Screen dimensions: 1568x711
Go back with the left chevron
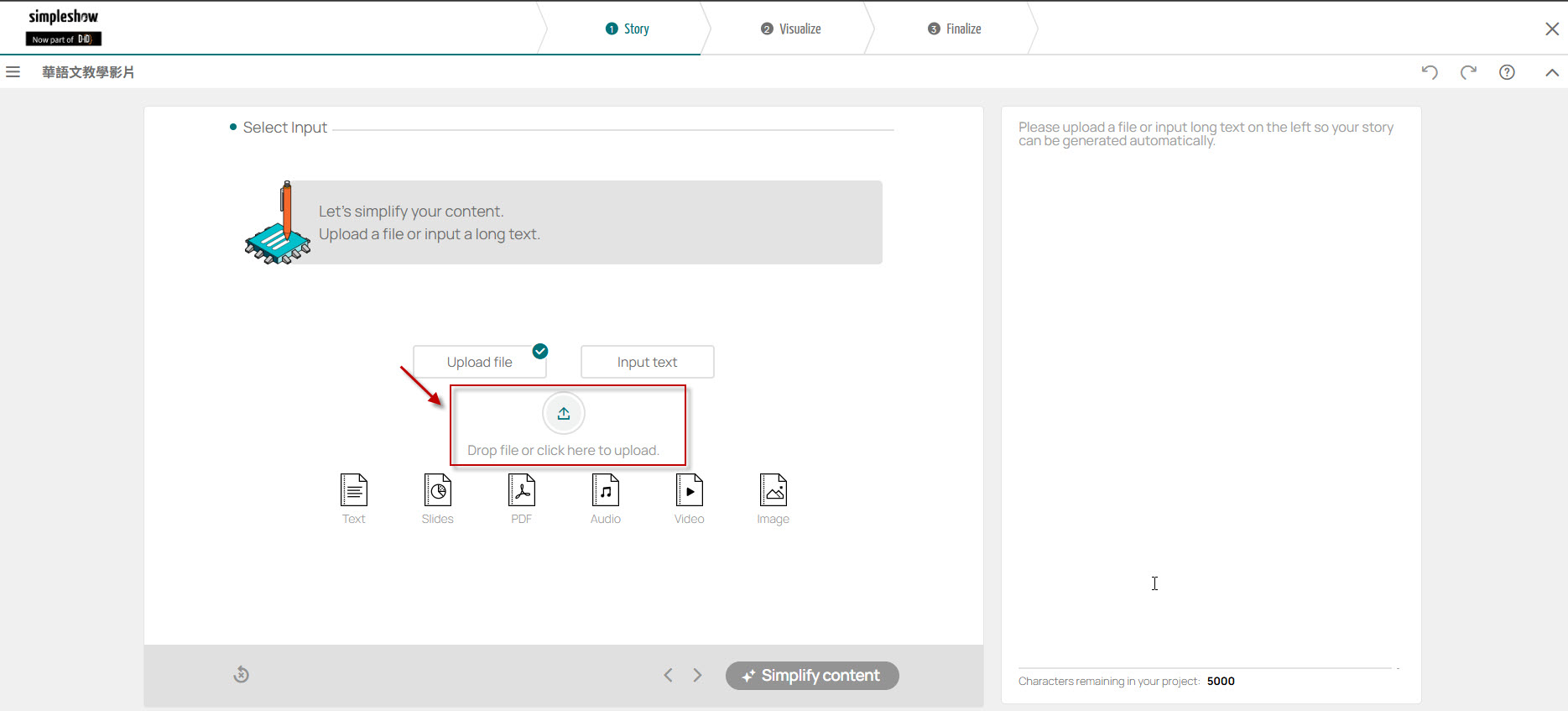click(x=668, y=675)
